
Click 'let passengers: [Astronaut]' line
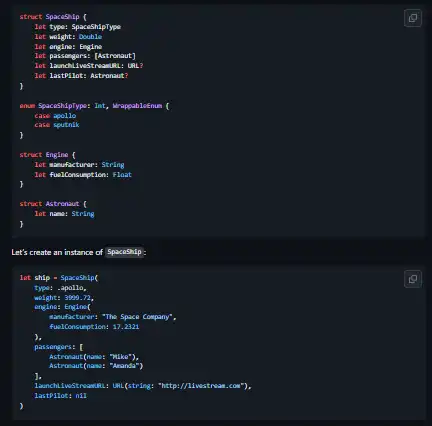coord(85,56)
